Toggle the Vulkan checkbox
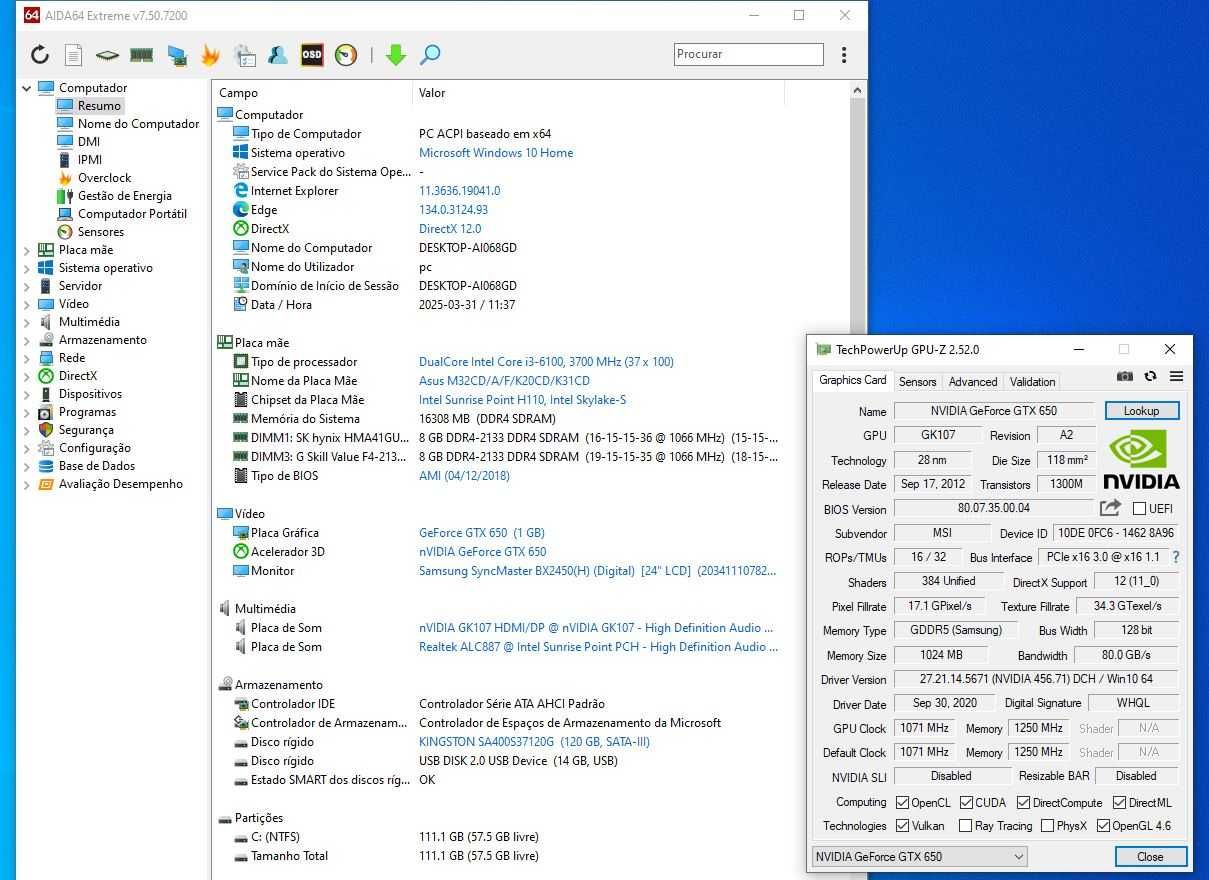 pyautogui.click(x=903, y=826)
